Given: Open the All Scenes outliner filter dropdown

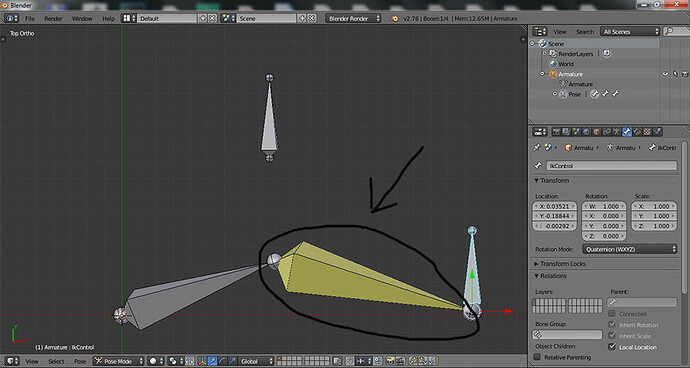Looking at the screenshot, I should (631, 31).
